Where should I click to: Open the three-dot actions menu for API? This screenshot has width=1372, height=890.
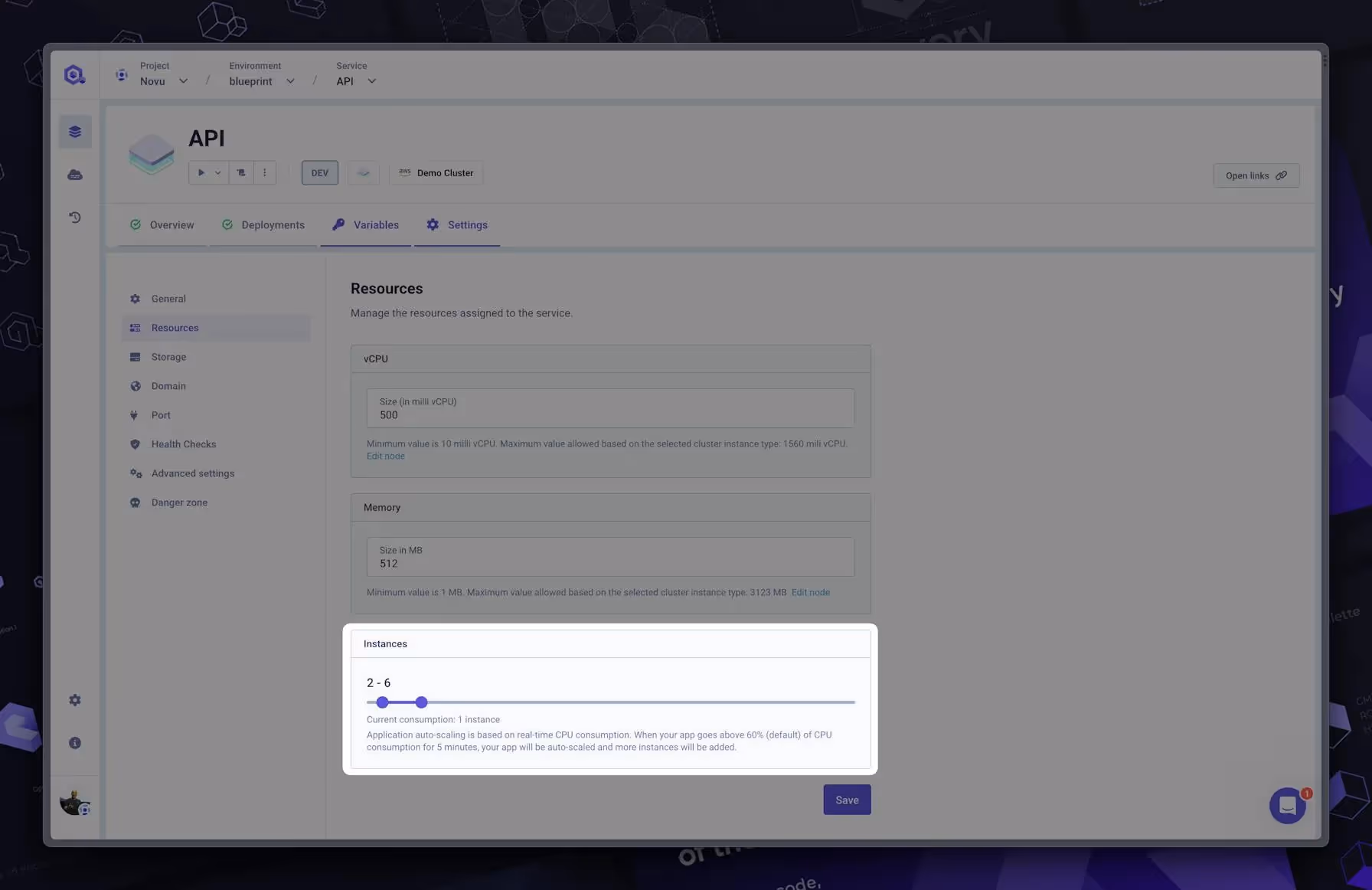pyautogui.click(x=264, y=172)
